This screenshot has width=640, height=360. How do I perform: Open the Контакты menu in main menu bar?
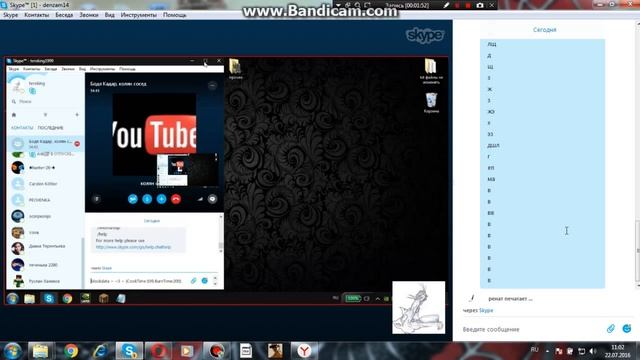tap(37, 15)
